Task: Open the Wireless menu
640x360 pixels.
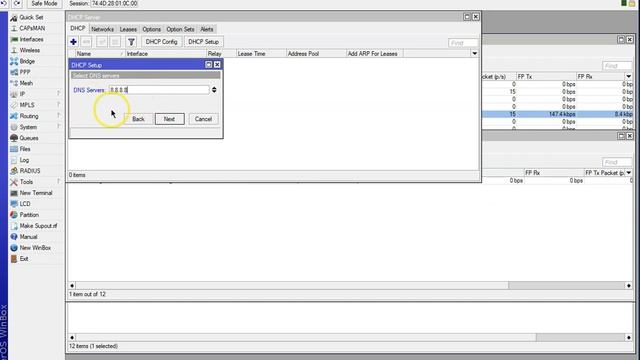Action: pyautogui.click(x=30, y=51)
